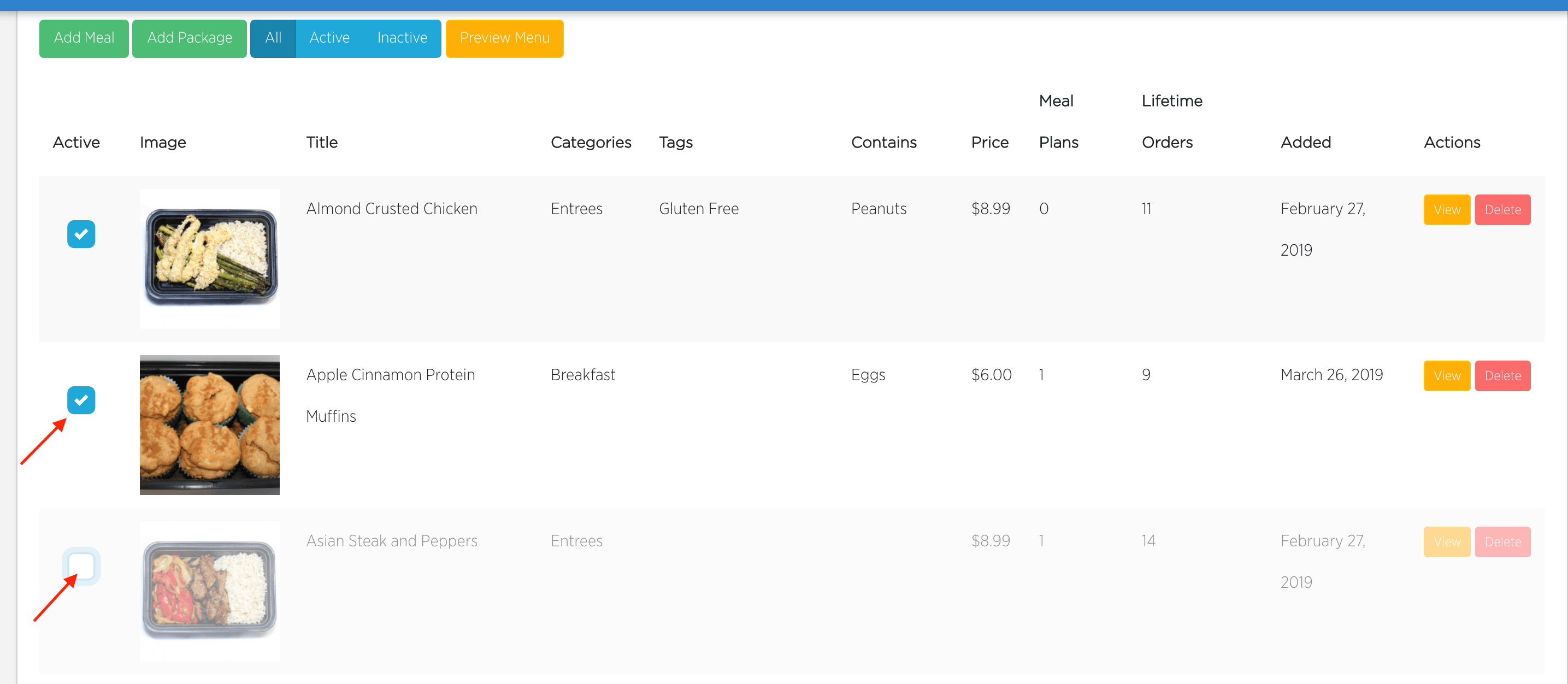This screenshot has height=684, width=1568.
Task: Sort by the Added column header
Action: pos(1306,143)
